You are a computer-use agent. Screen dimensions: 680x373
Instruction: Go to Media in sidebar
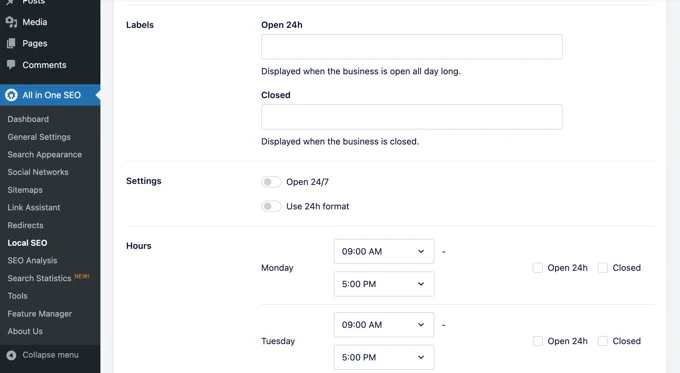pyautogui.click(x=35, y=22)
